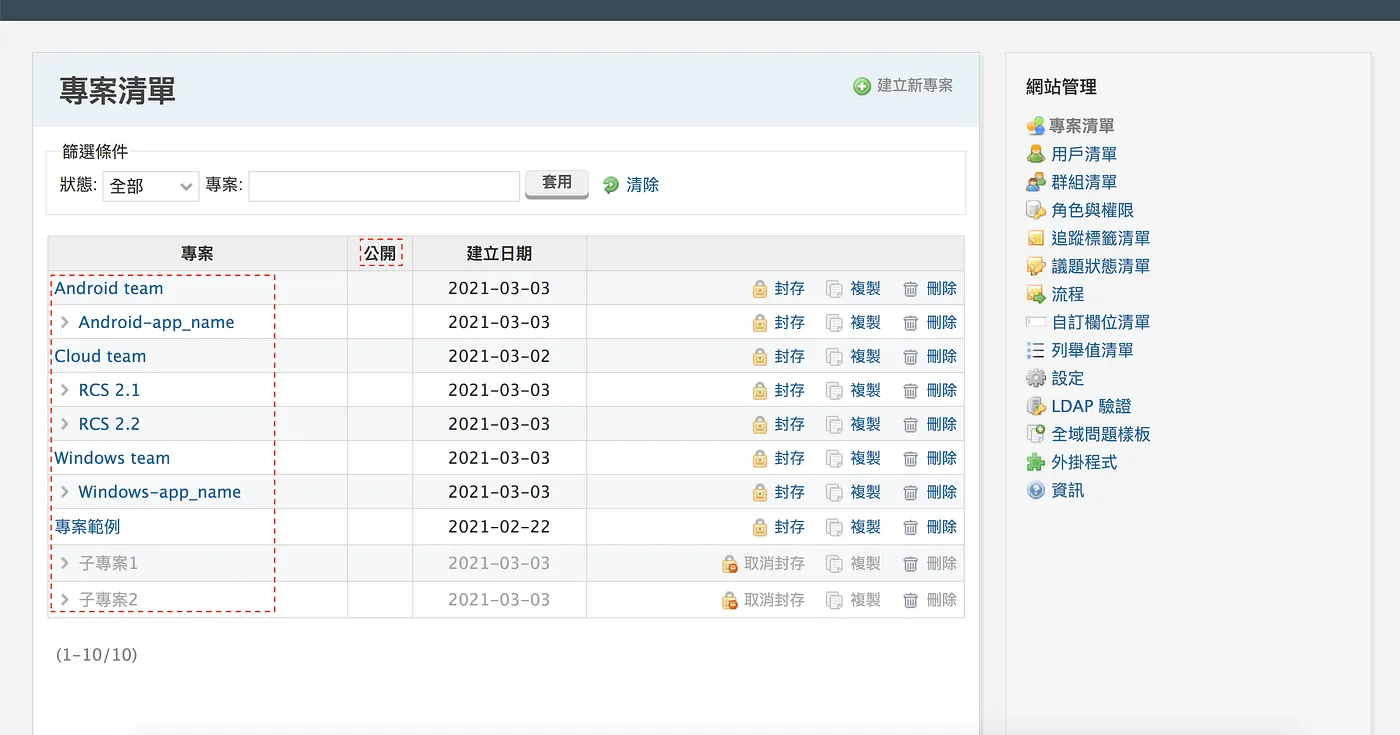Click 列舉值清單 in the sidebar

[1093, 351]
